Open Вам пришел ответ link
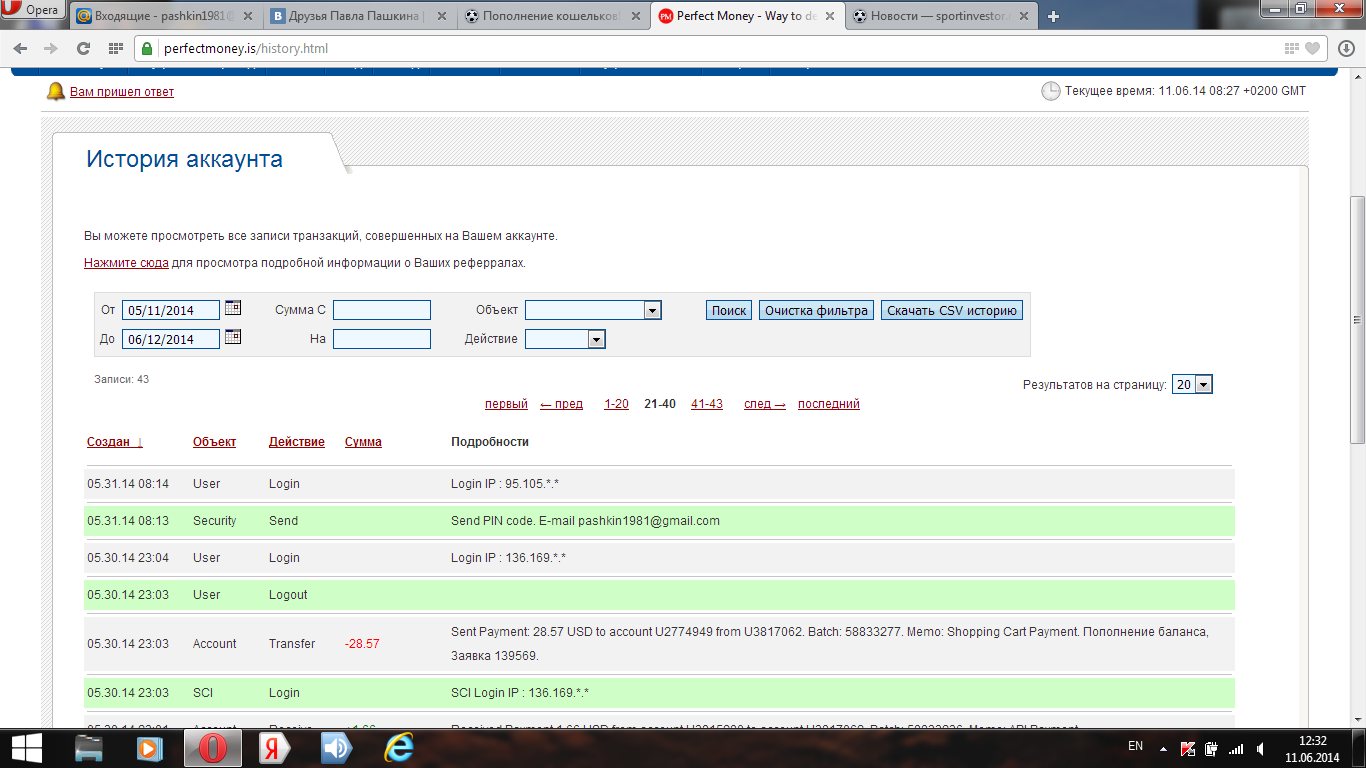The image size is (1366, 768). 122,92
